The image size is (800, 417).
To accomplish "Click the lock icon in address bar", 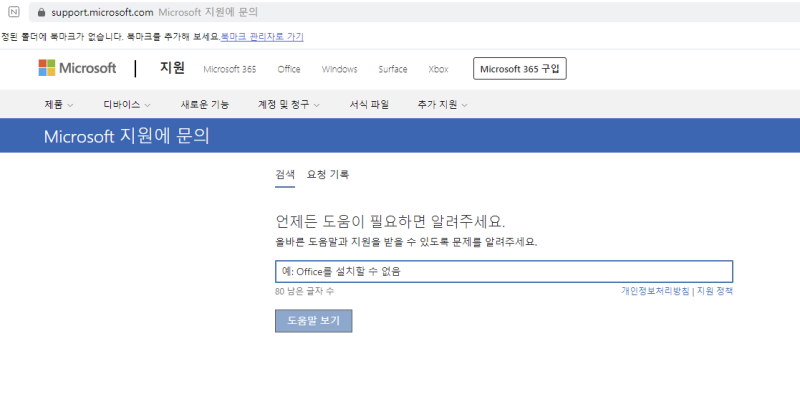I will (x=41, y=12).
